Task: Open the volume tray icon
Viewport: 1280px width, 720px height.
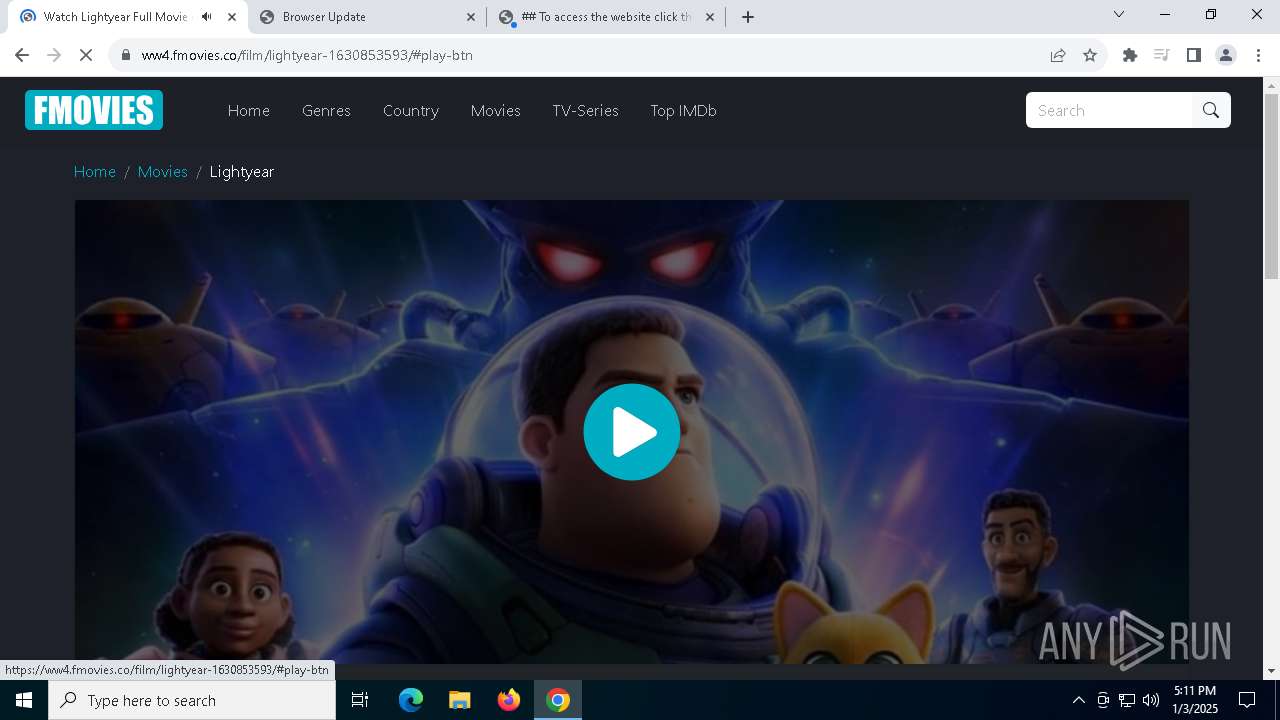Action: tap(1151, 700)
